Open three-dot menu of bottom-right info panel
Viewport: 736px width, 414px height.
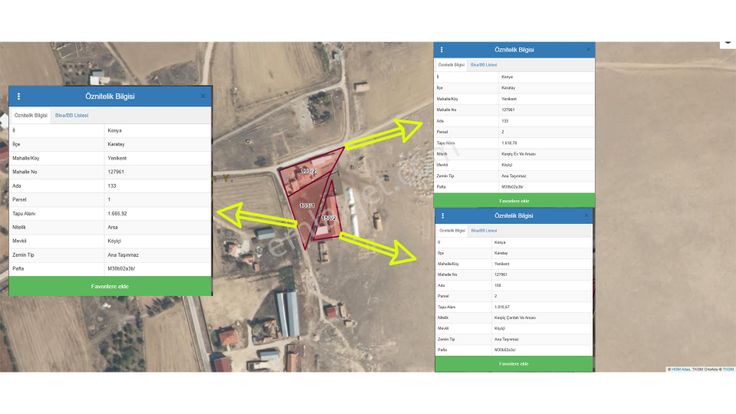point(441,216)
